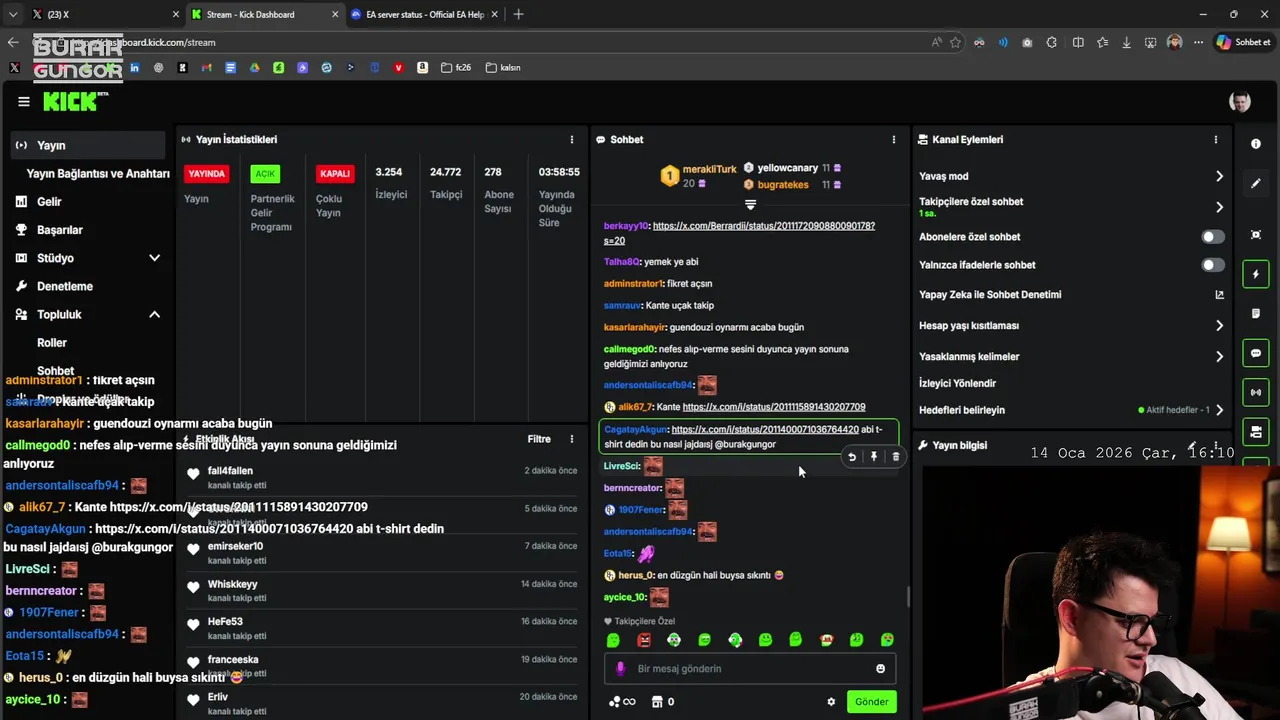Click the purple microphone icon in message field

(620, 669)
